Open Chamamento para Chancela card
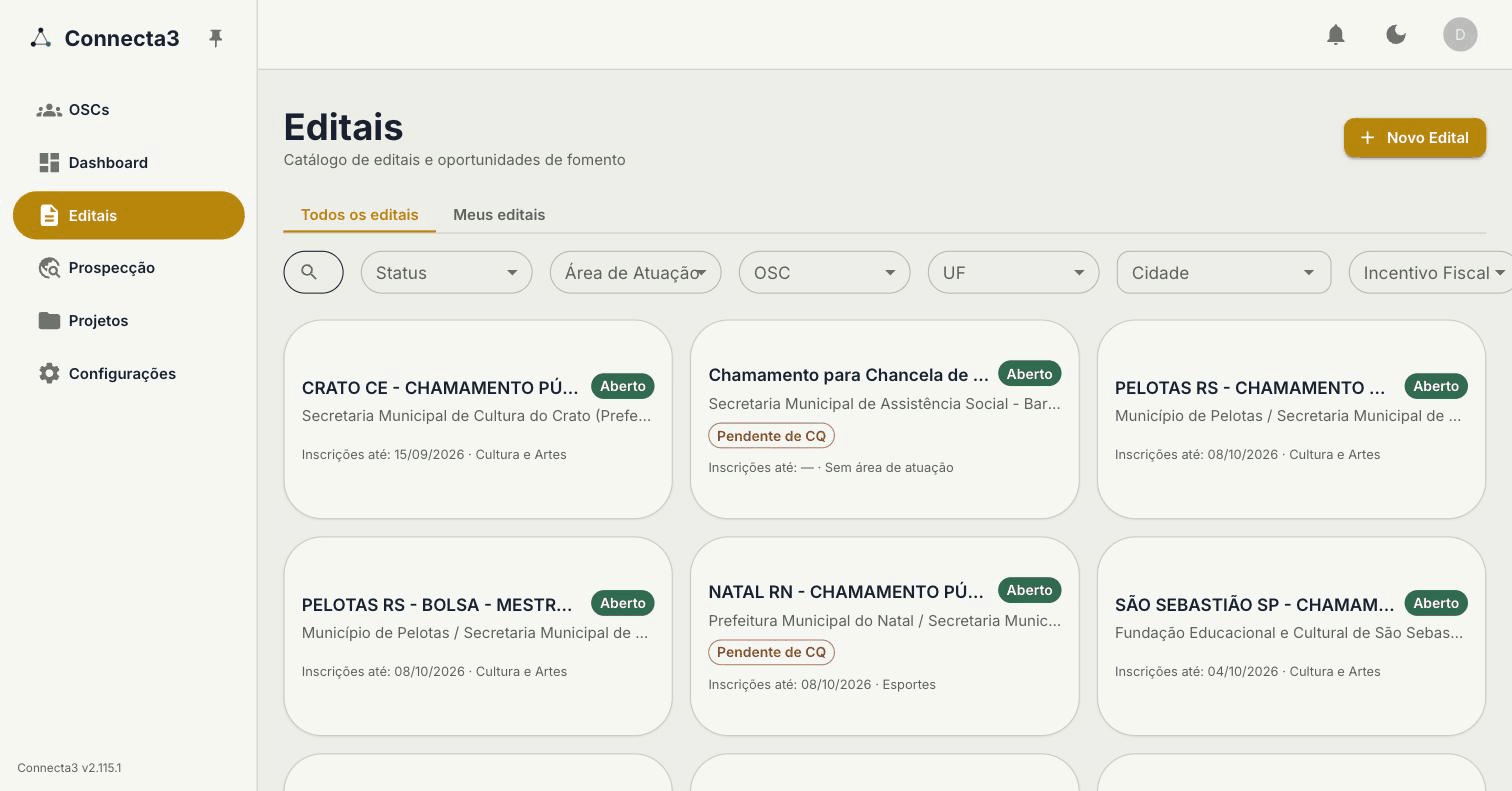 point(885,419)
